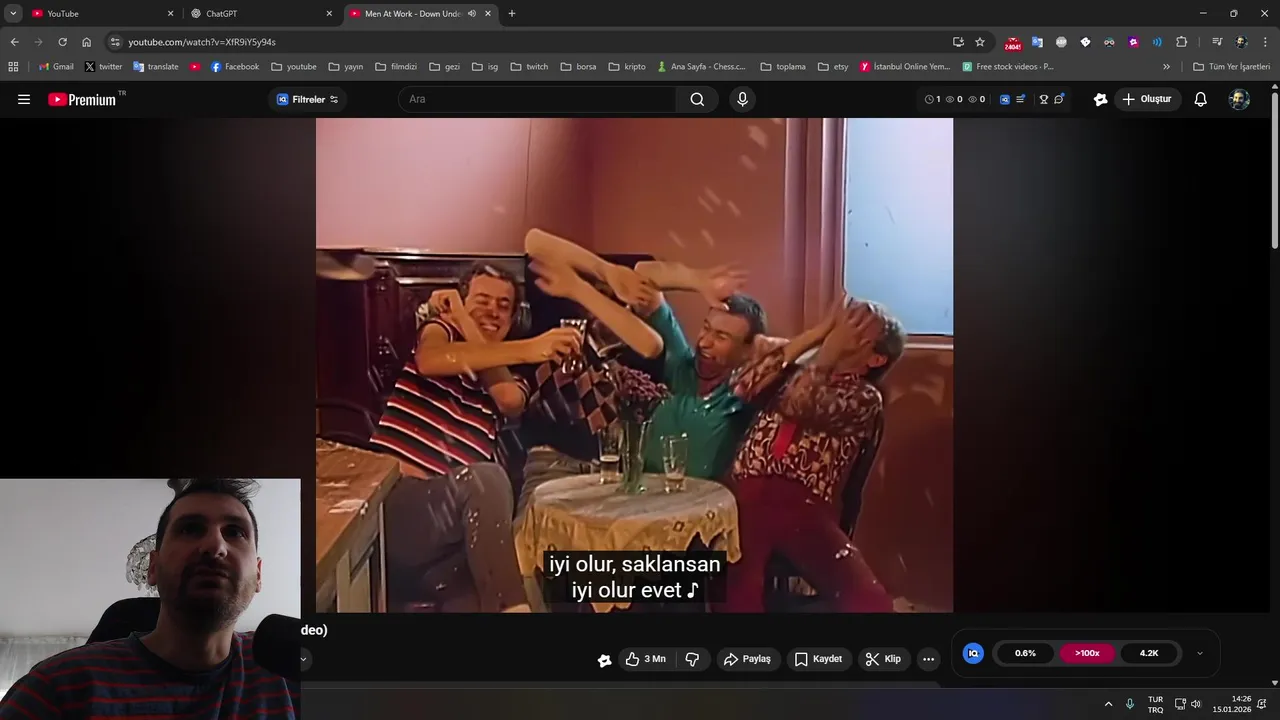Open Chrome three-dot menu
This screenshot has width=1280, height=720.
[1266, 42]
